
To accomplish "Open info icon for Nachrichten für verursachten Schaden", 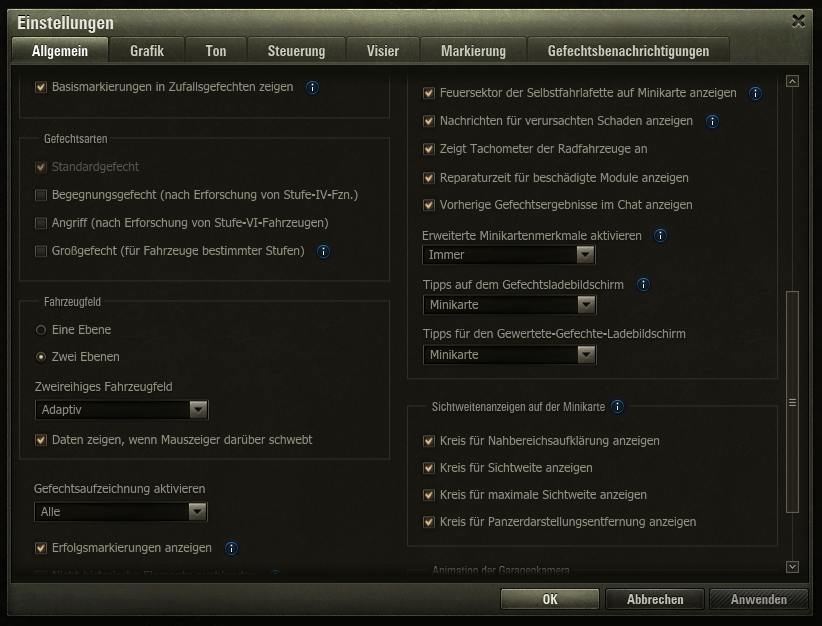I will pyautogui.click(x=712, y=122).
